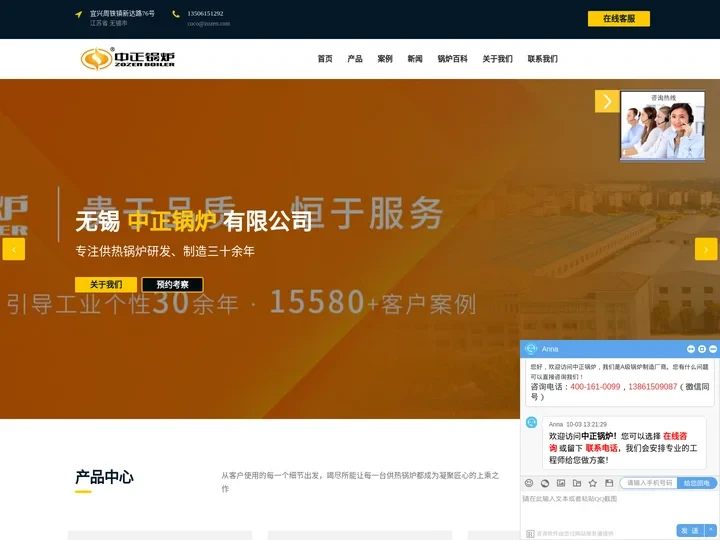720x540 pixels.
Task: Click the address 宜兴周铁镇新达路76号
Action: 122,14
